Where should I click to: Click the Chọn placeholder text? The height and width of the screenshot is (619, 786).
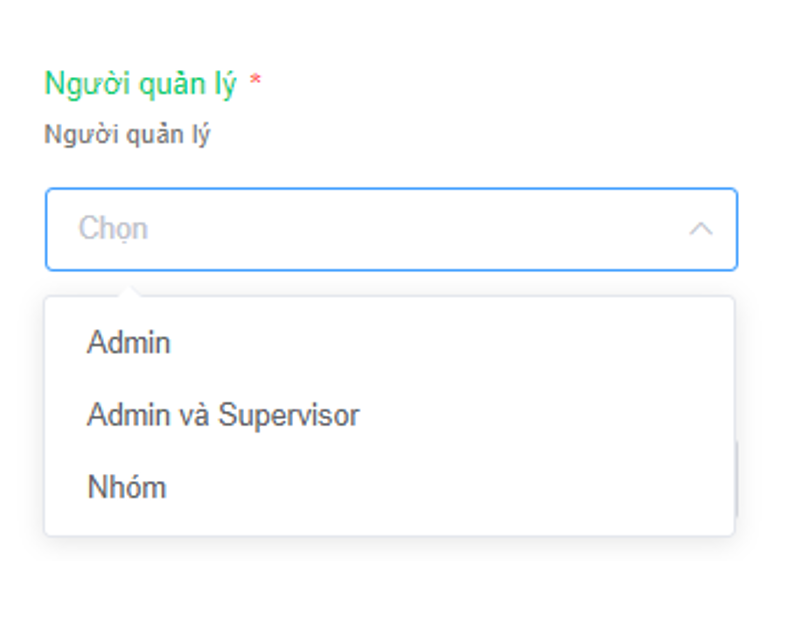point(113,229)
